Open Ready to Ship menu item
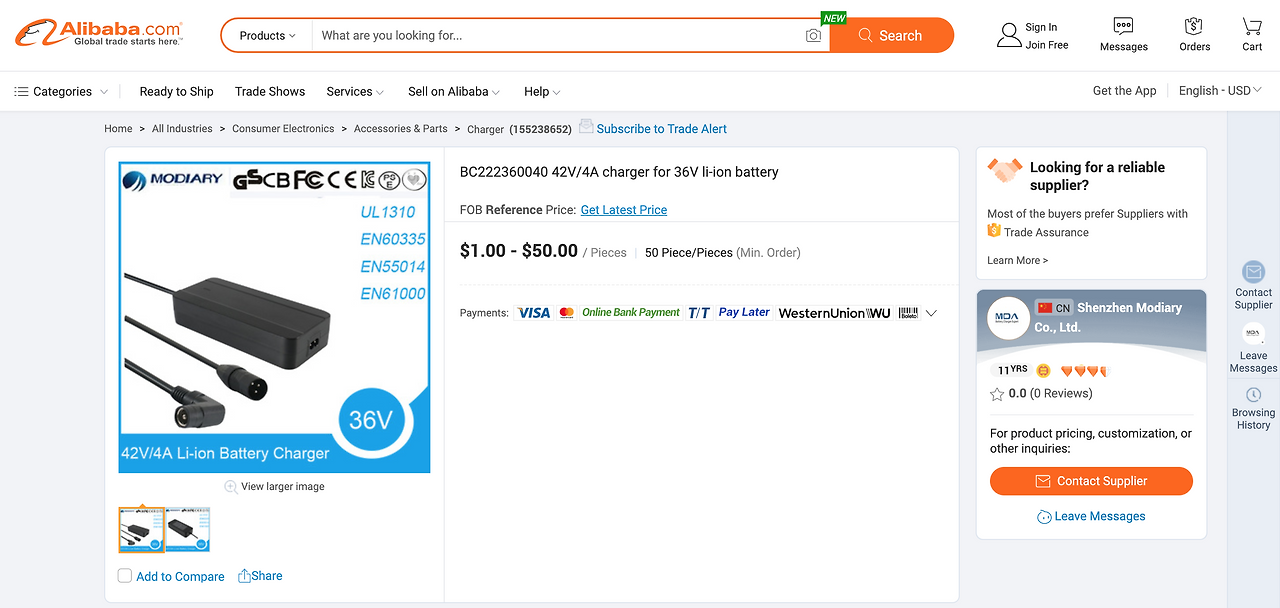The image size is (1280, 608). point(176,92)
